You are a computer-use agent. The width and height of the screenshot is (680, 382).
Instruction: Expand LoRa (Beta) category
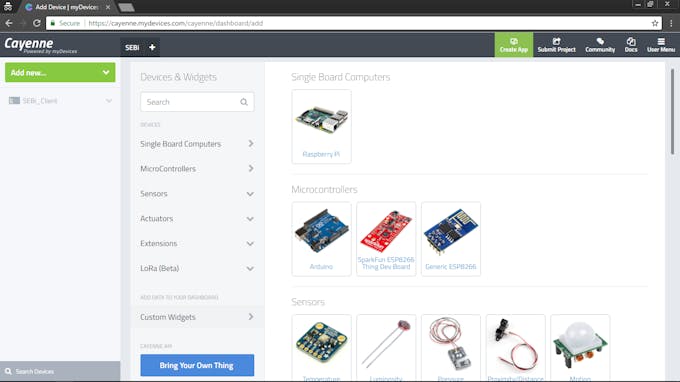pyautogui.click(x=197, y=268)
